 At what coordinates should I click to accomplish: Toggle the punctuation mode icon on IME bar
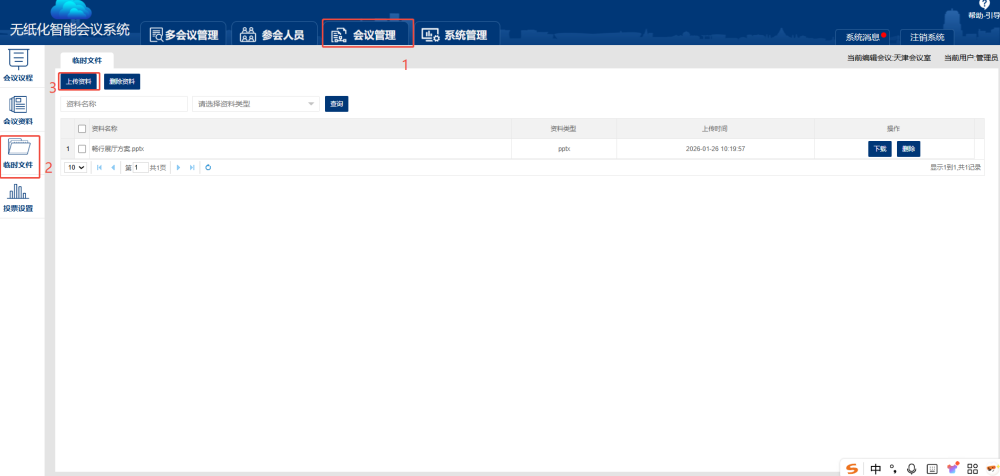[x=893, y=469]
